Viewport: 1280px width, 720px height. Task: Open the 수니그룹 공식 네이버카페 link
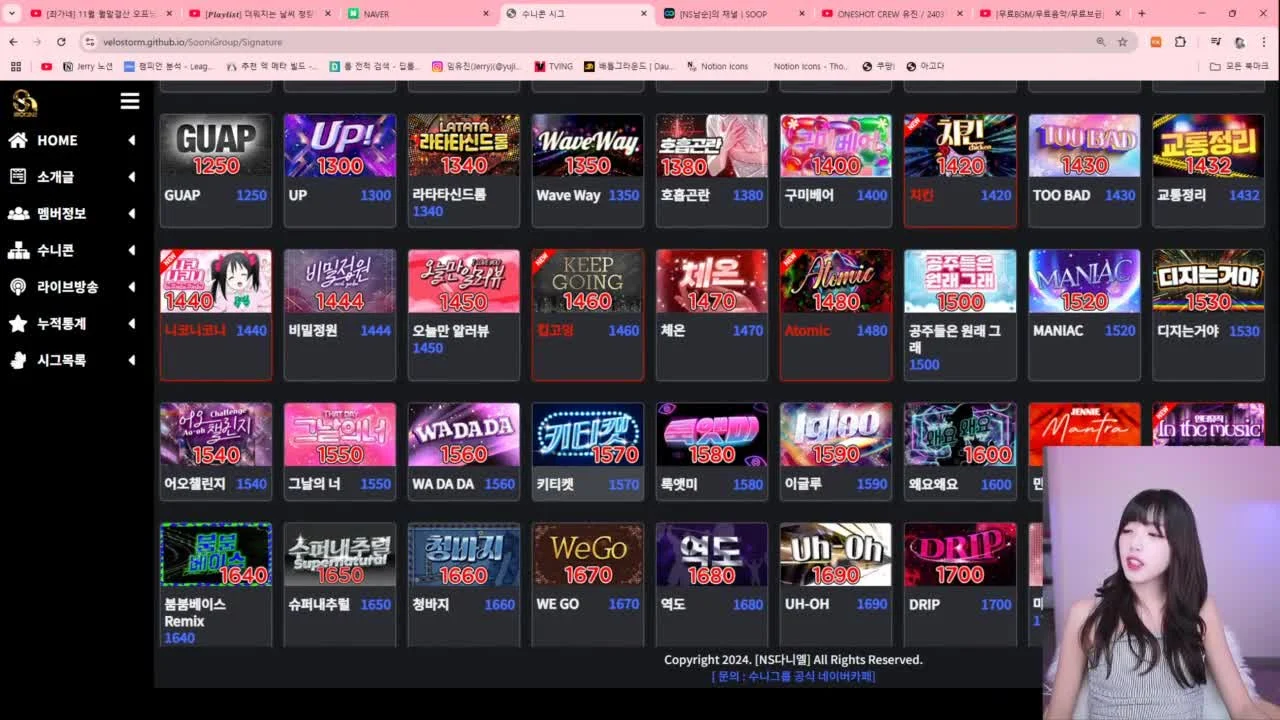(x=793, y=677)
